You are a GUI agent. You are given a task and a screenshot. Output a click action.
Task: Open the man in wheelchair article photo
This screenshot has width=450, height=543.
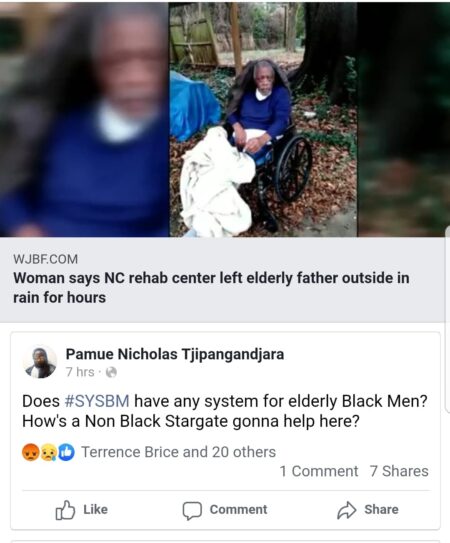pyautogui.click(x=263, y=119)
